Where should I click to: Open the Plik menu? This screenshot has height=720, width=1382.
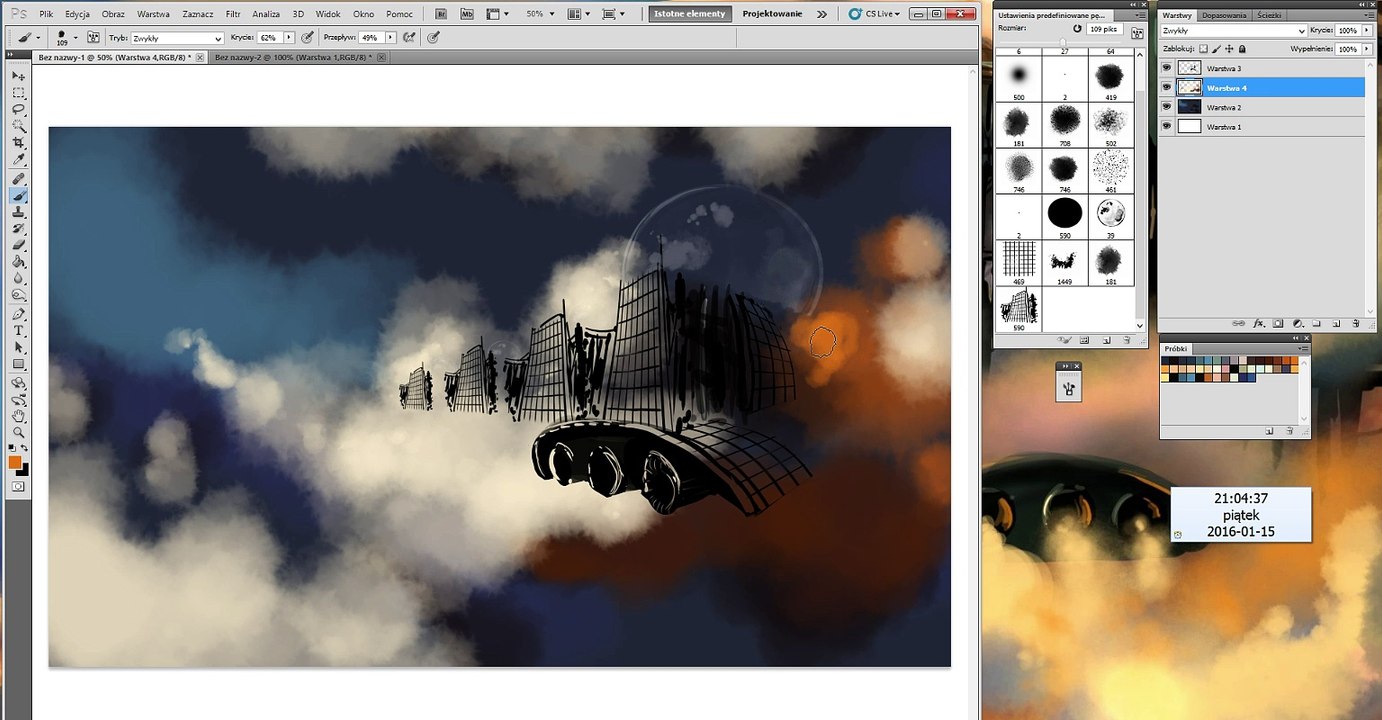click(46, 14)
